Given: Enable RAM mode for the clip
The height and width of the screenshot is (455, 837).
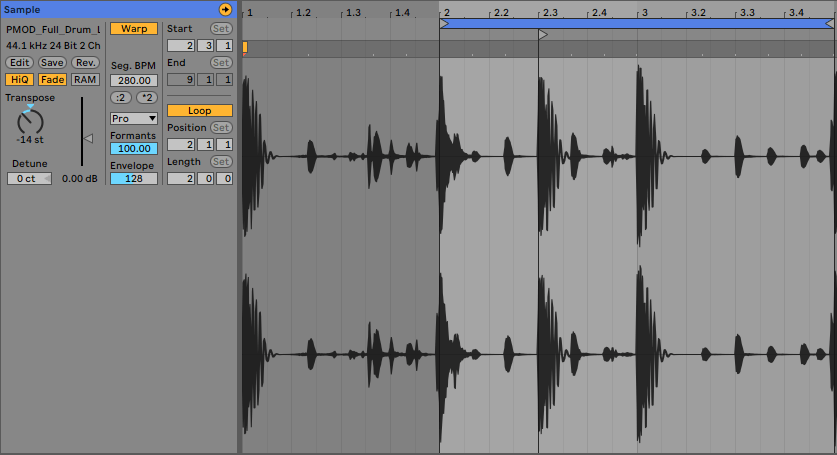Looking at the screenshot, I should [x=85, y=80].
